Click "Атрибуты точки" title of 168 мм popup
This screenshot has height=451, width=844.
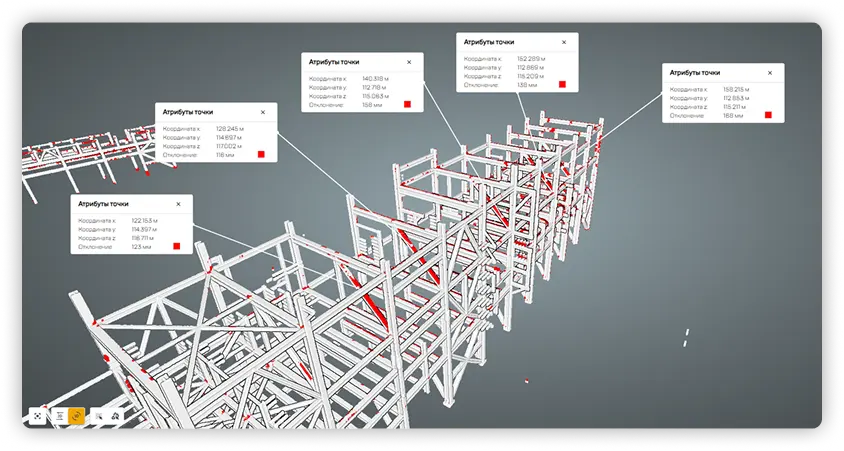pyautogui.click(x=695, y=73)
